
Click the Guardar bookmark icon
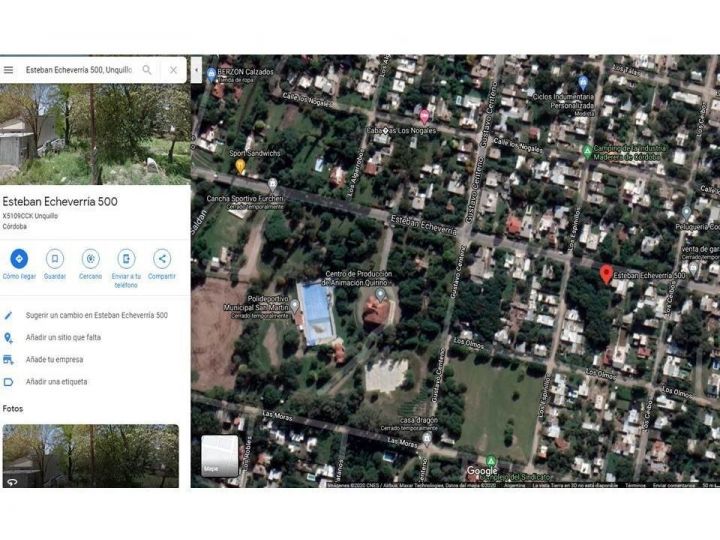[55, 259]
